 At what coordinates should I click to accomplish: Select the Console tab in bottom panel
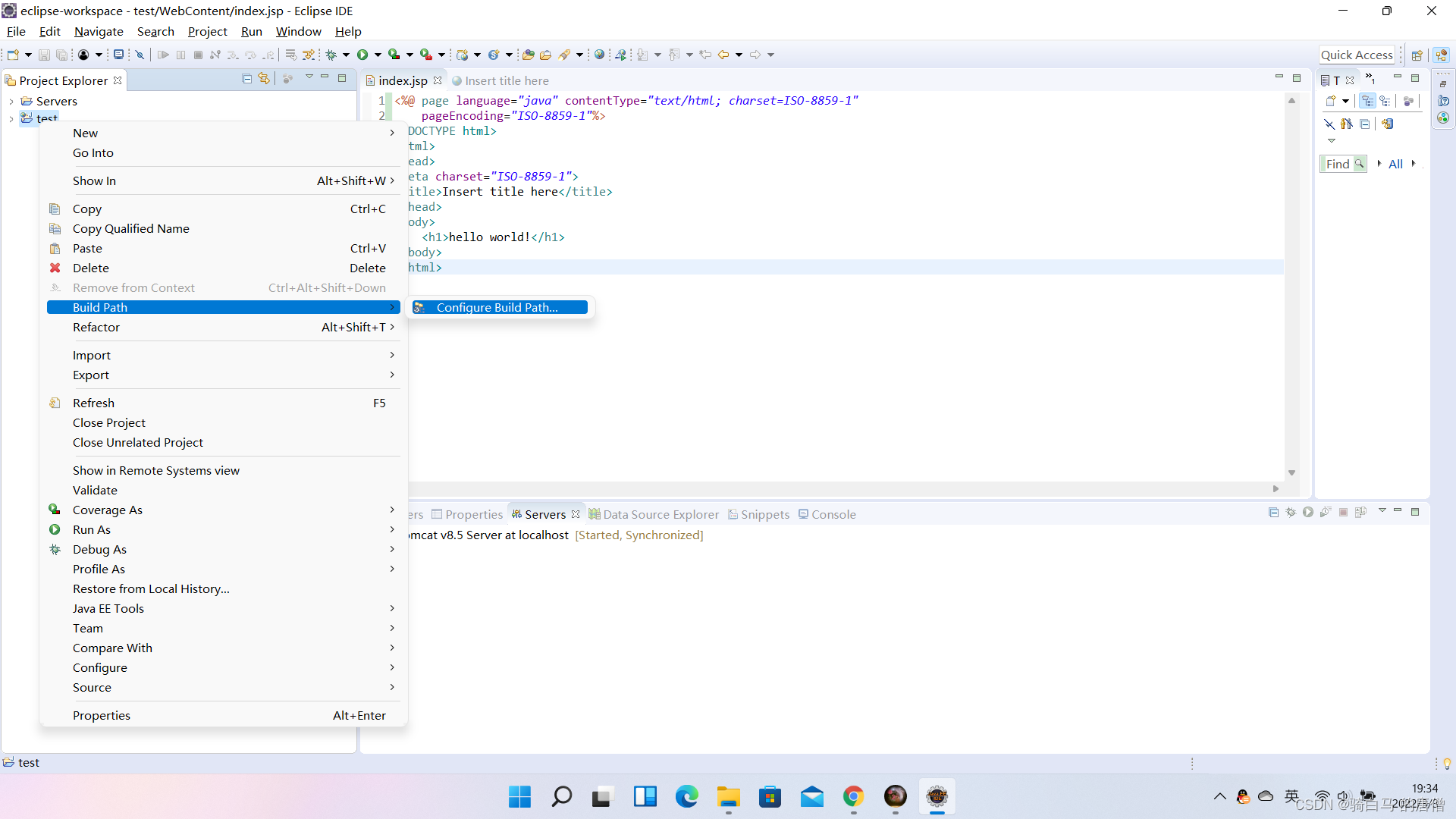point(834,514)
